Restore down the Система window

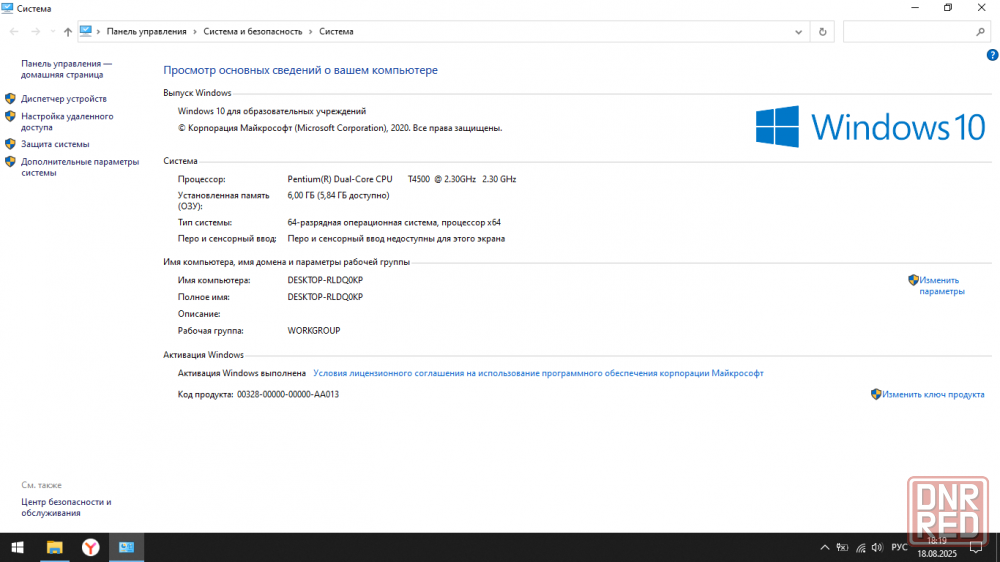pos(948,8)
